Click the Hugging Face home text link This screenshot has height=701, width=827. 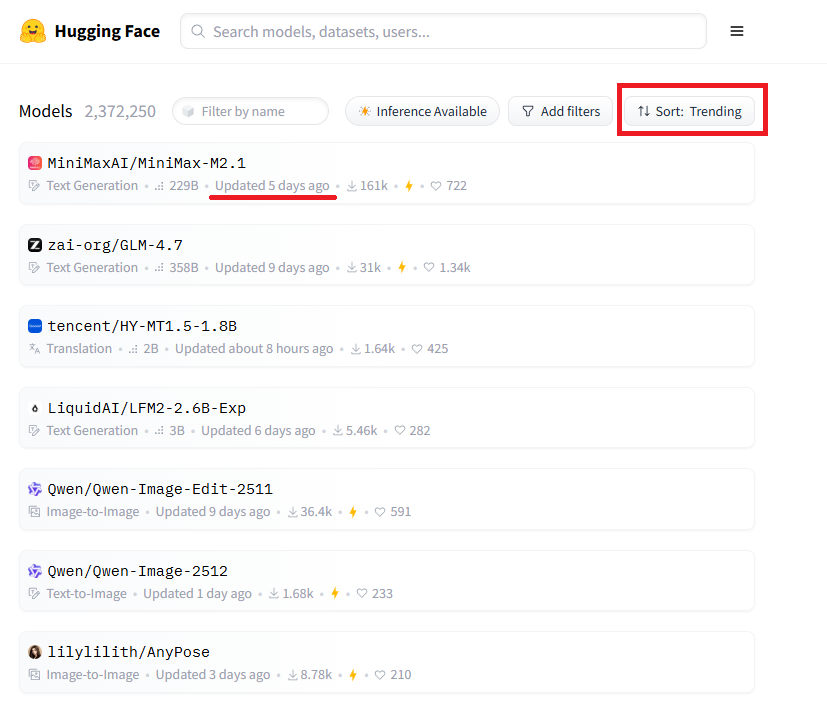click(107, 31)
